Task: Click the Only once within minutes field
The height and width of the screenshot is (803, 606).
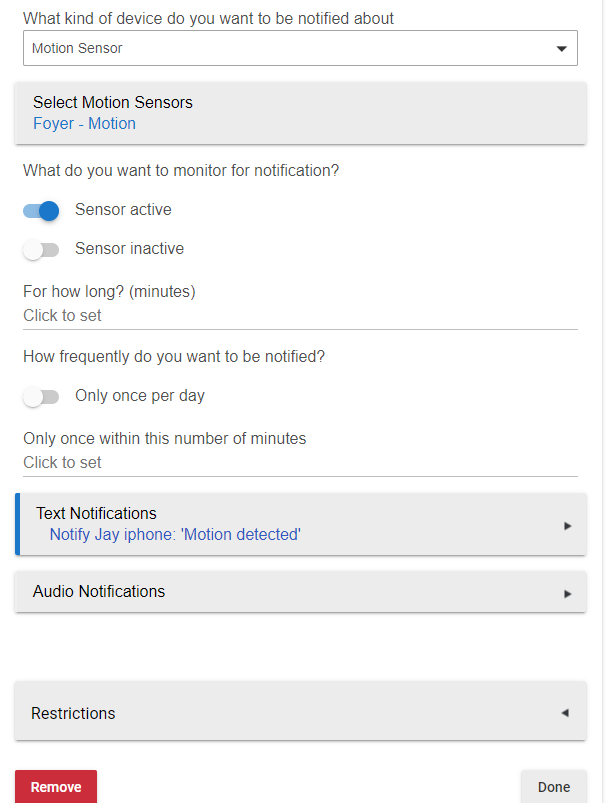Action: pyautogui.click(x=300, y=463)
